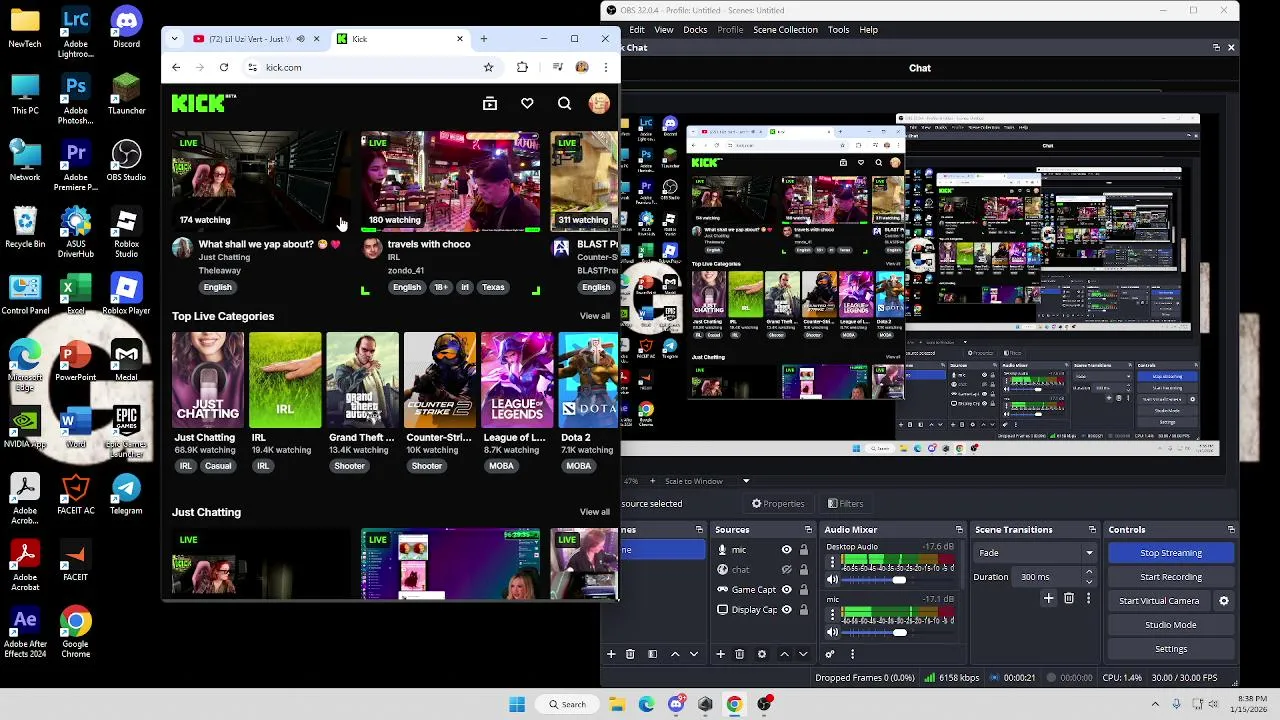
Task: Enable Studio Mode
Action: [1171, 625]
